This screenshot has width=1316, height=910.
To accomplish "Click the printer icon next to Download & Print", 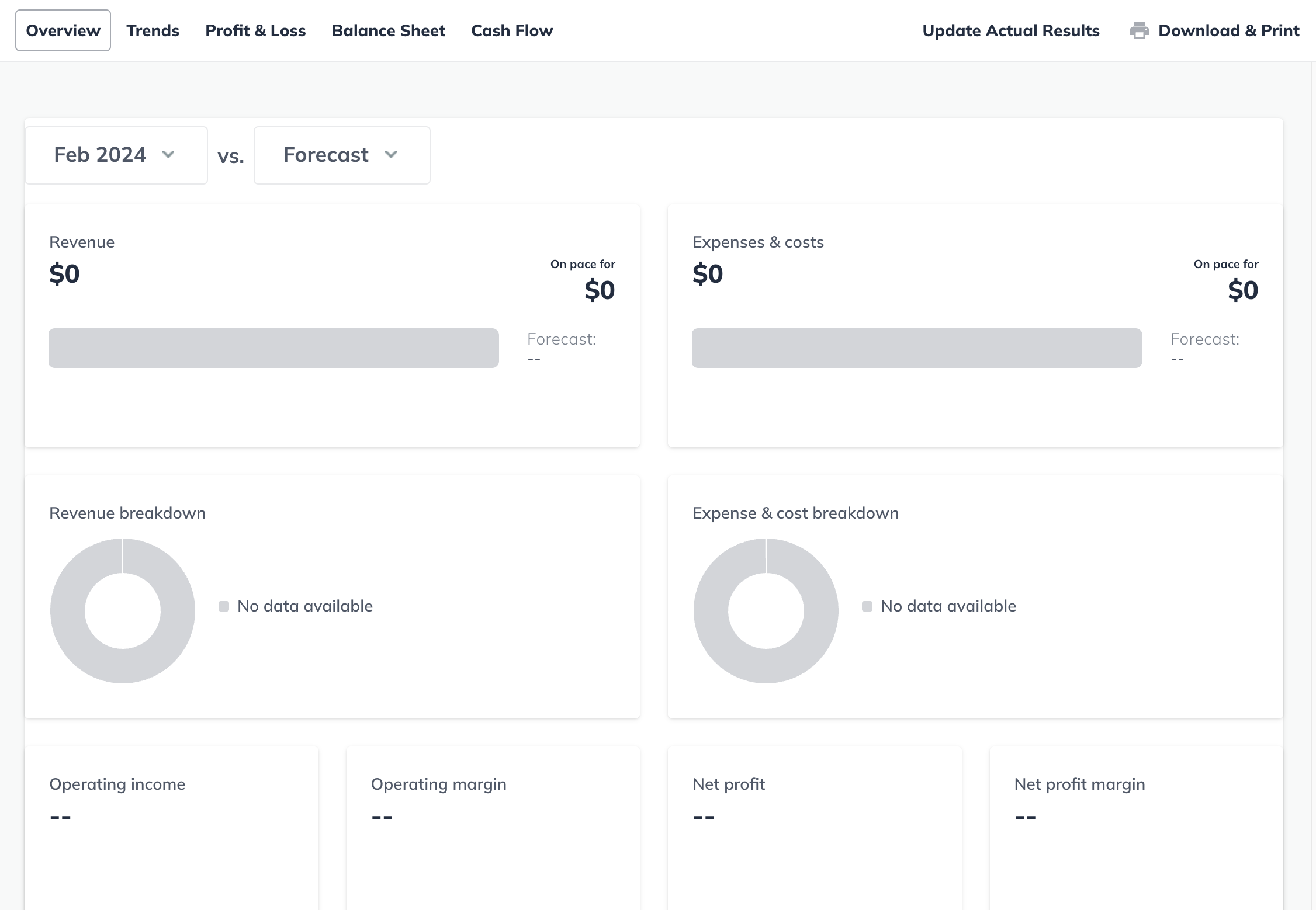I will [x=1139, y=30].
